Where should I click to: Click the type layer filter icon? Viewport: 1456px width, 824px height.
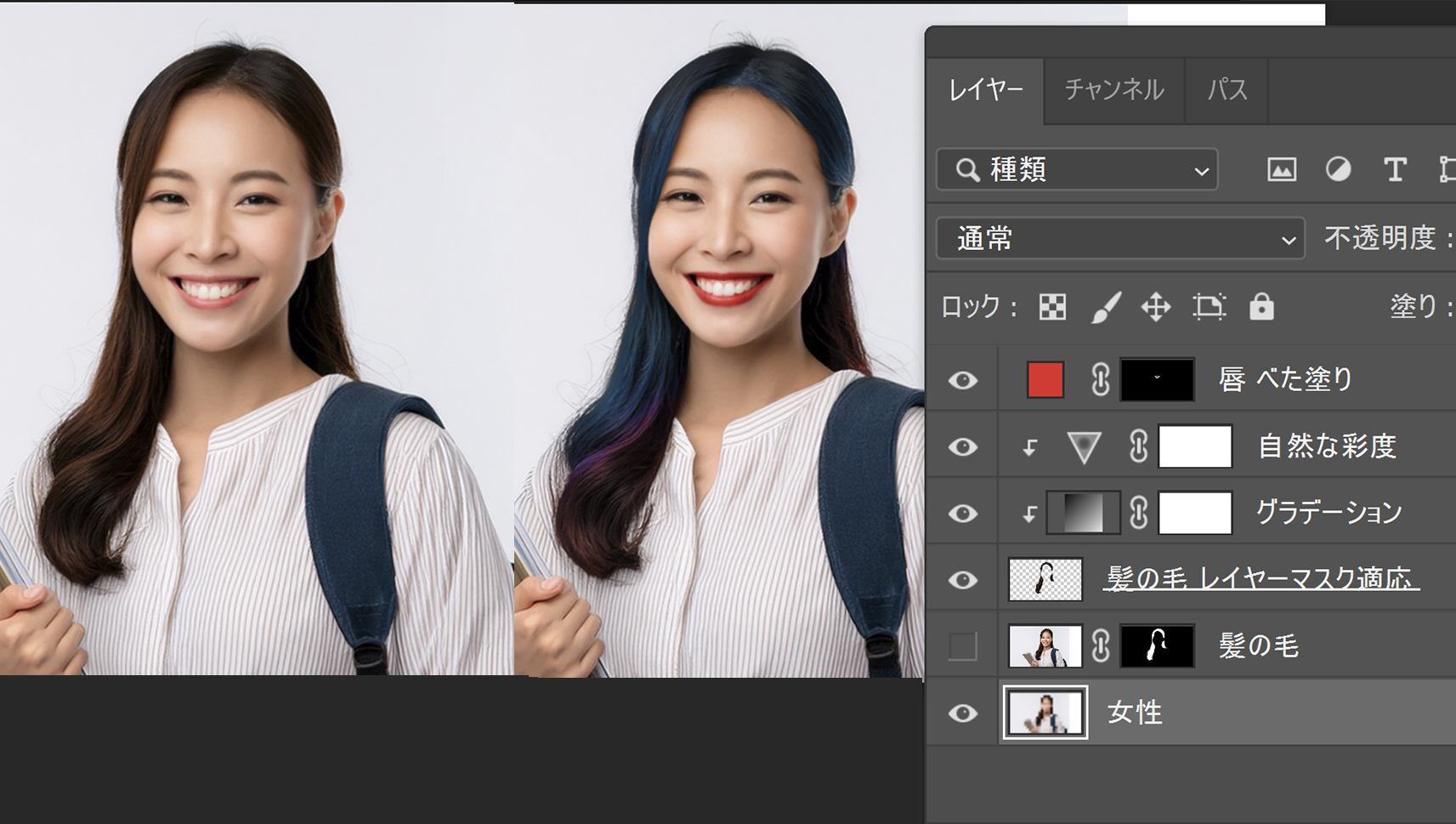pyautogui.click(x=1394, y=170)
